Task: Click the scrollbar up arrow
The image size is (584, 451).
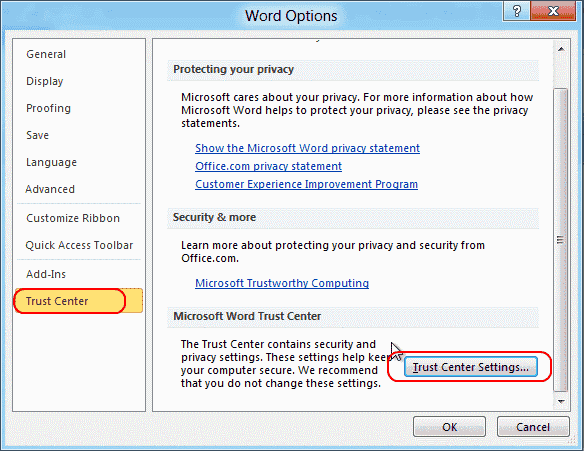Action: coord(561,49)
